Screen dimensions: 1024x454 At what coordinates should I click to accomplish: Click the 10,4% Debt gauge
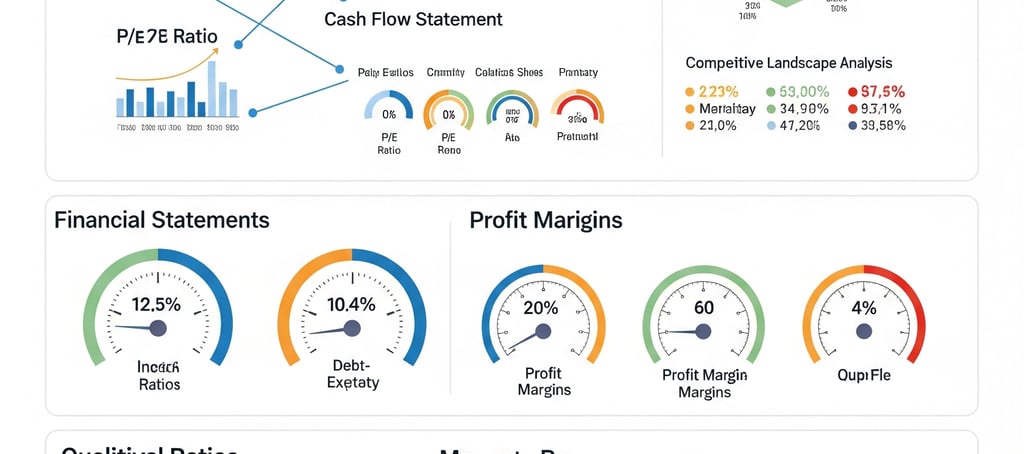pyautogui.click(x=352, y=307)
